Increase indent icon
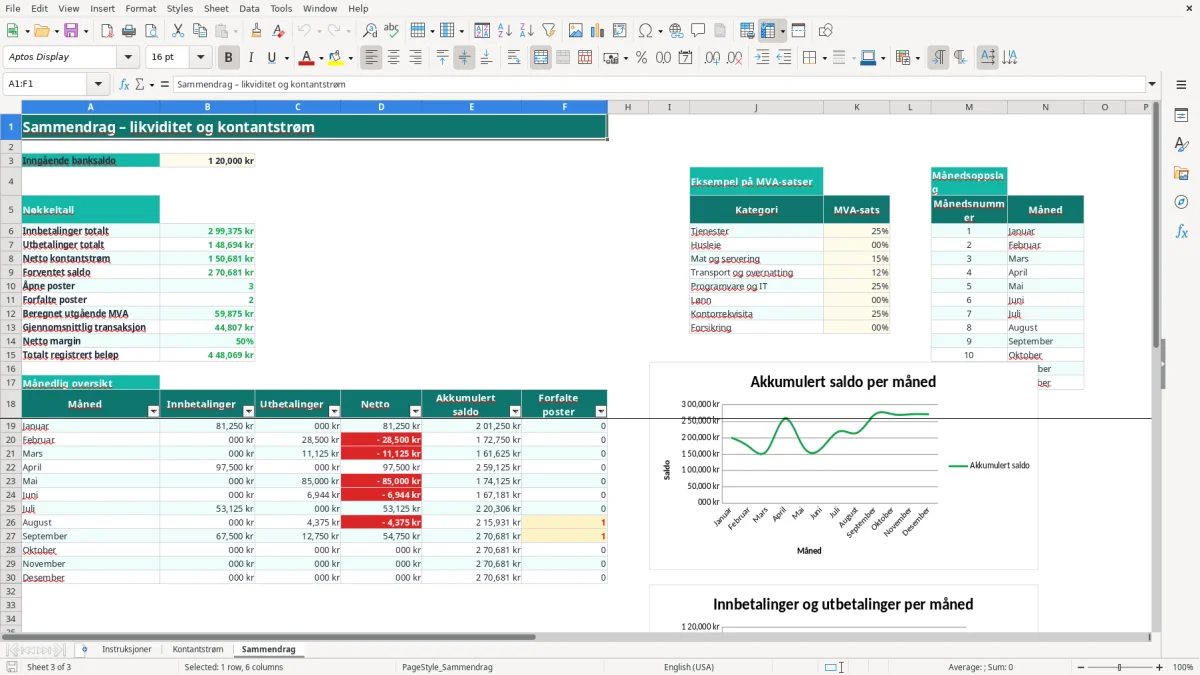This screenshot has width=1200, height=675. tap(762, 58)
